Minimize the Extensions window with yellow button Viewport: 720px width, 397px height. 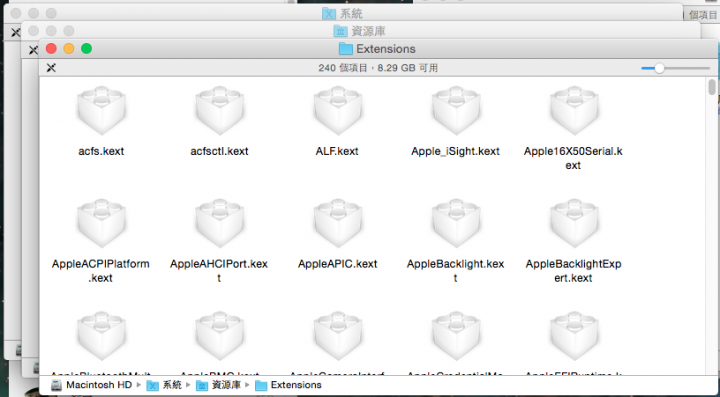click(69, 49)
